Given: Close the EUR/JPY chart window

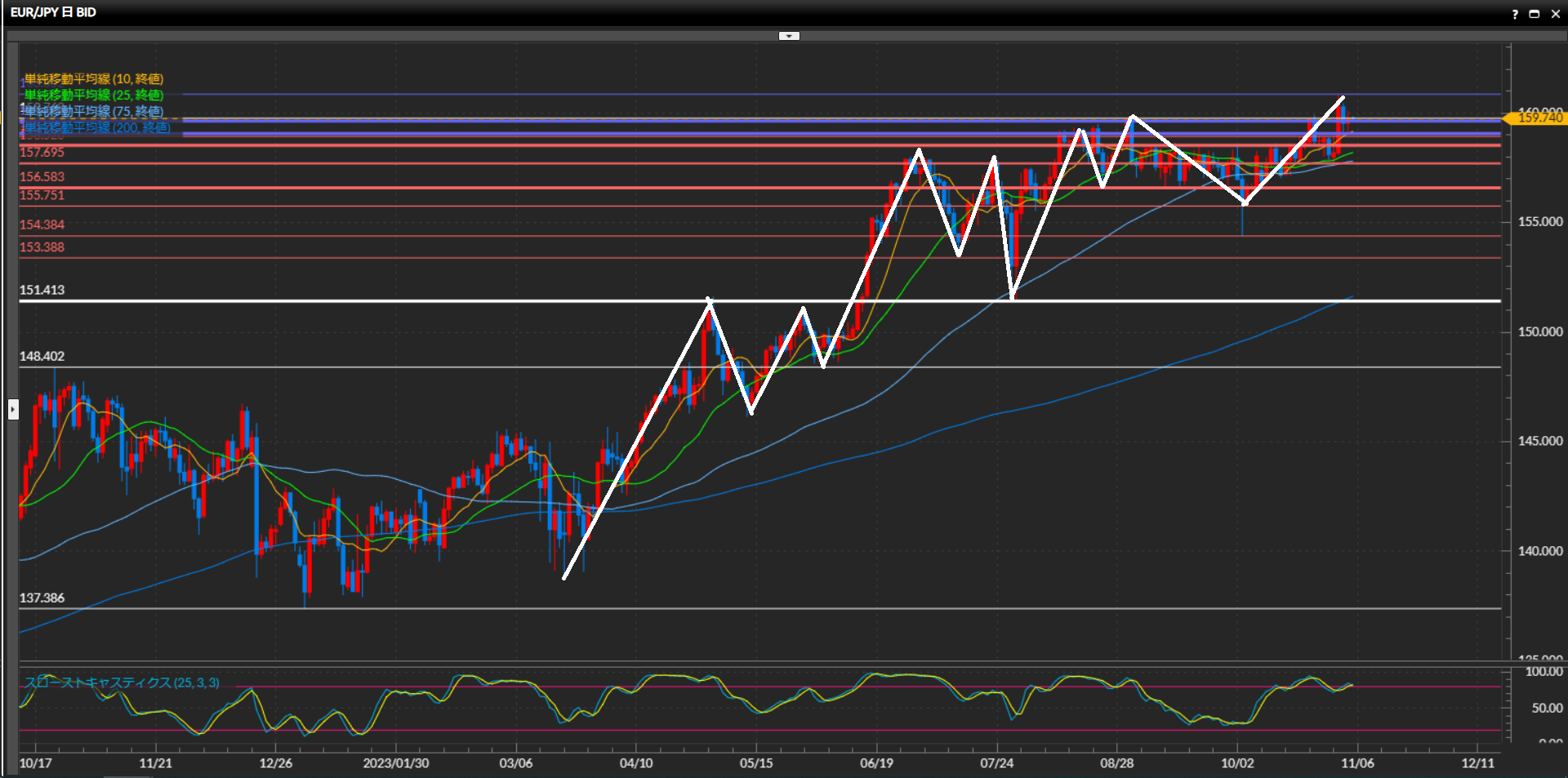Looking at the screenshot, I should (1555, 14).
